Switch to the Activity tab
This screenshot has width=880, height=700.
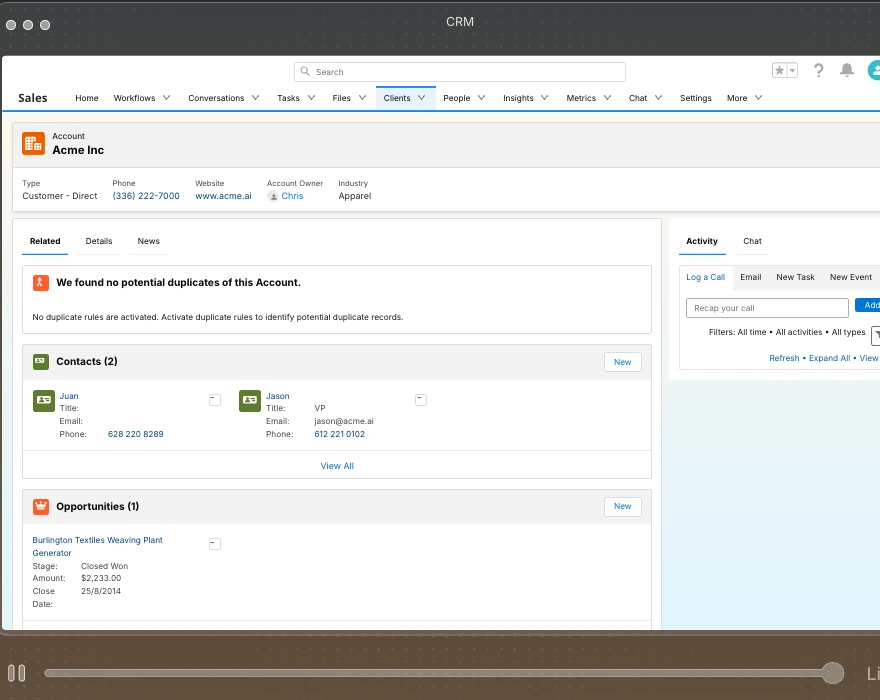pos(702,241)
